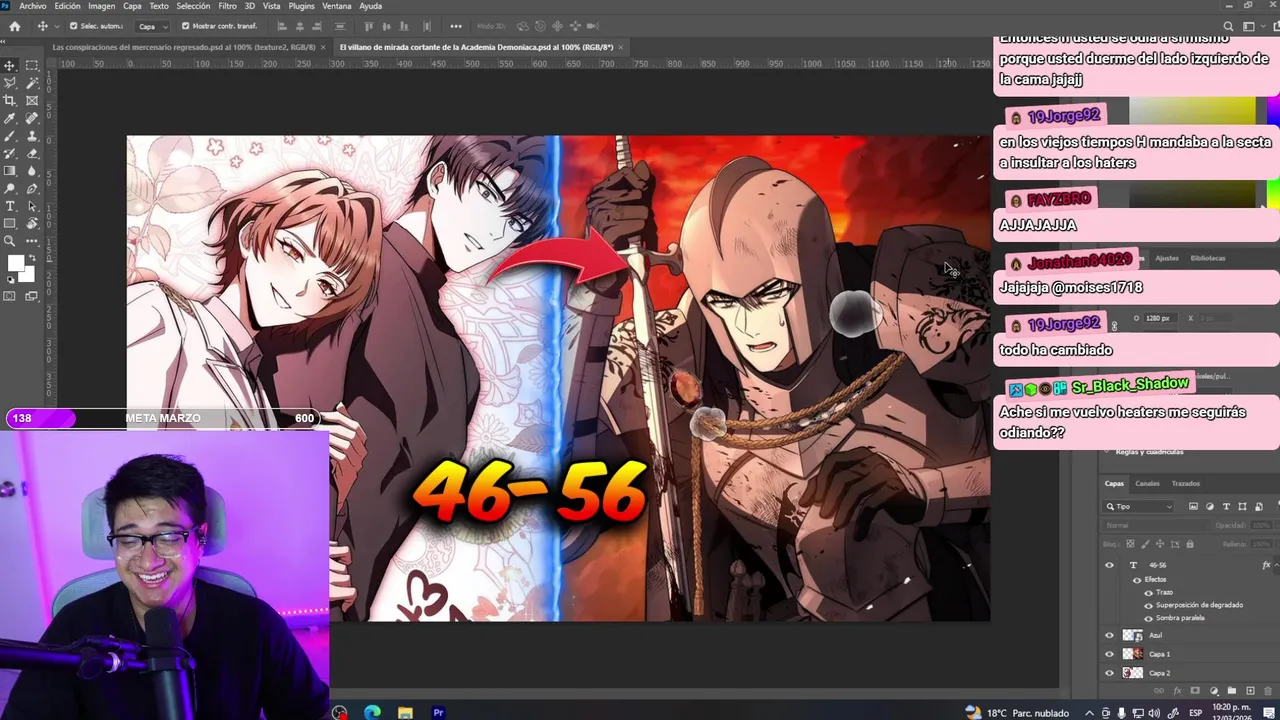Select the Path Selection tool
The height and width of the screenshot is (720, 1280).
pyautogui.click(x=32, y=206)
